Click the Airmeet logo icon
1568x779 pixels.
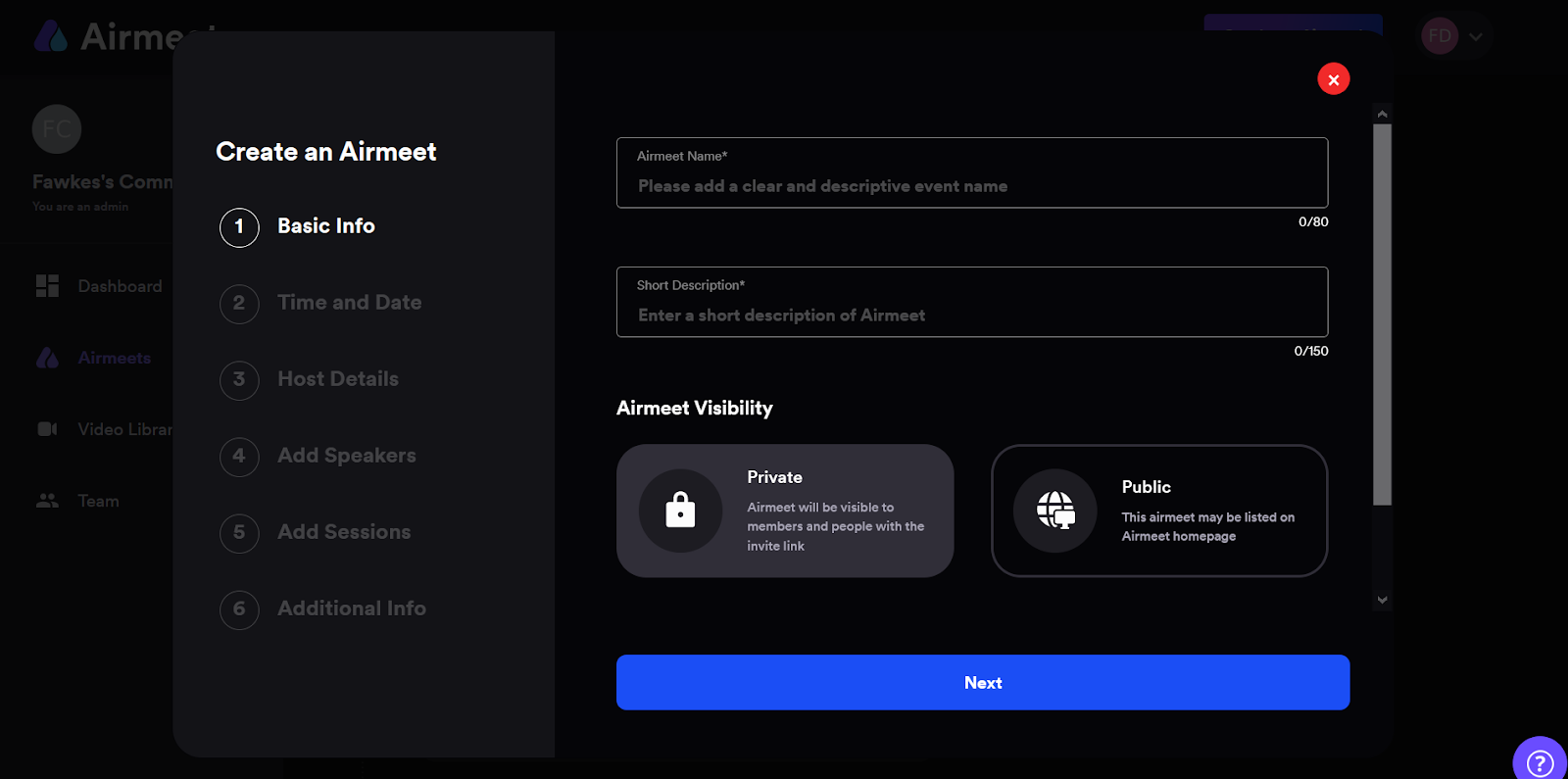[51, 37]
